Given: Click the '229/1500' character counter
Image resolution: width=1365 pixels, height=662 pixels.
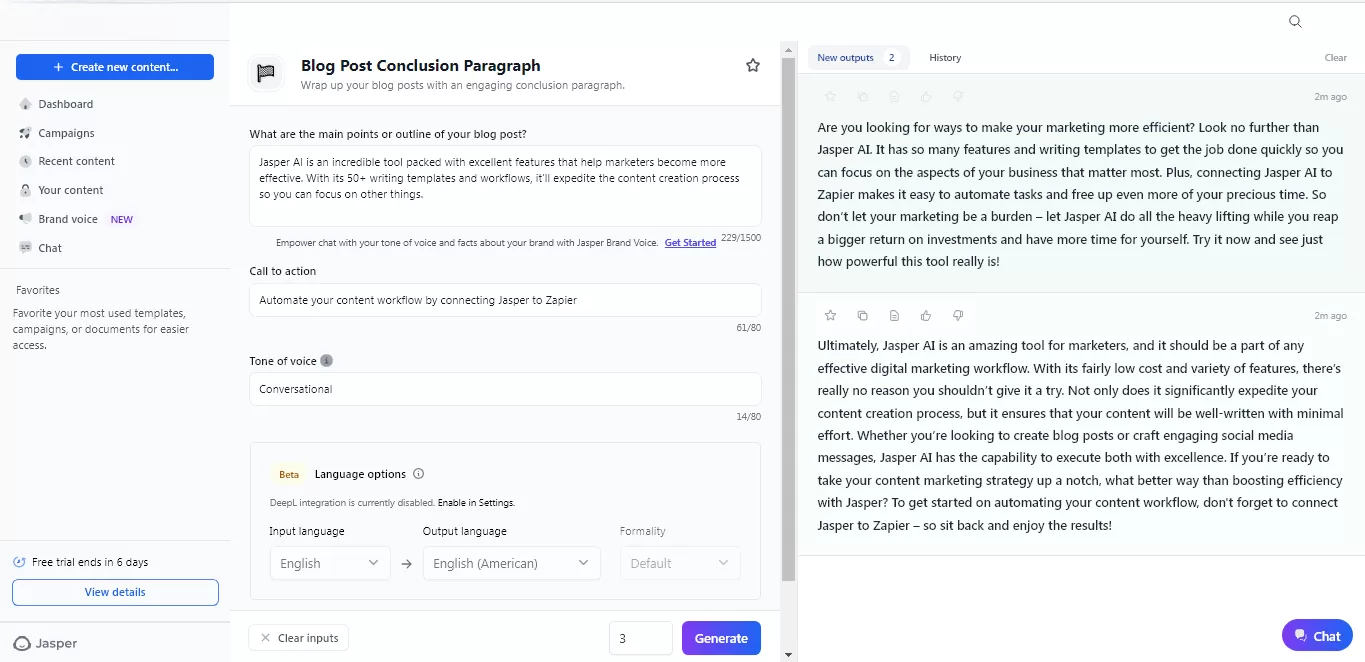Looking at the screenshot, I should click(x=741, y=238).
